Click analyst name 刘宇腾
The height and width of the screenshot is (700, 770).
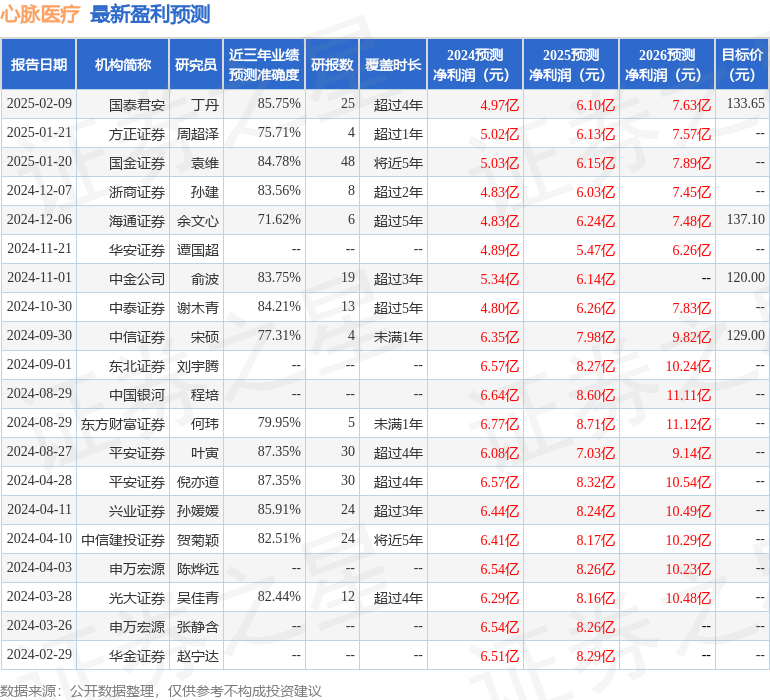pyautogui.click(x=198, y=365)
